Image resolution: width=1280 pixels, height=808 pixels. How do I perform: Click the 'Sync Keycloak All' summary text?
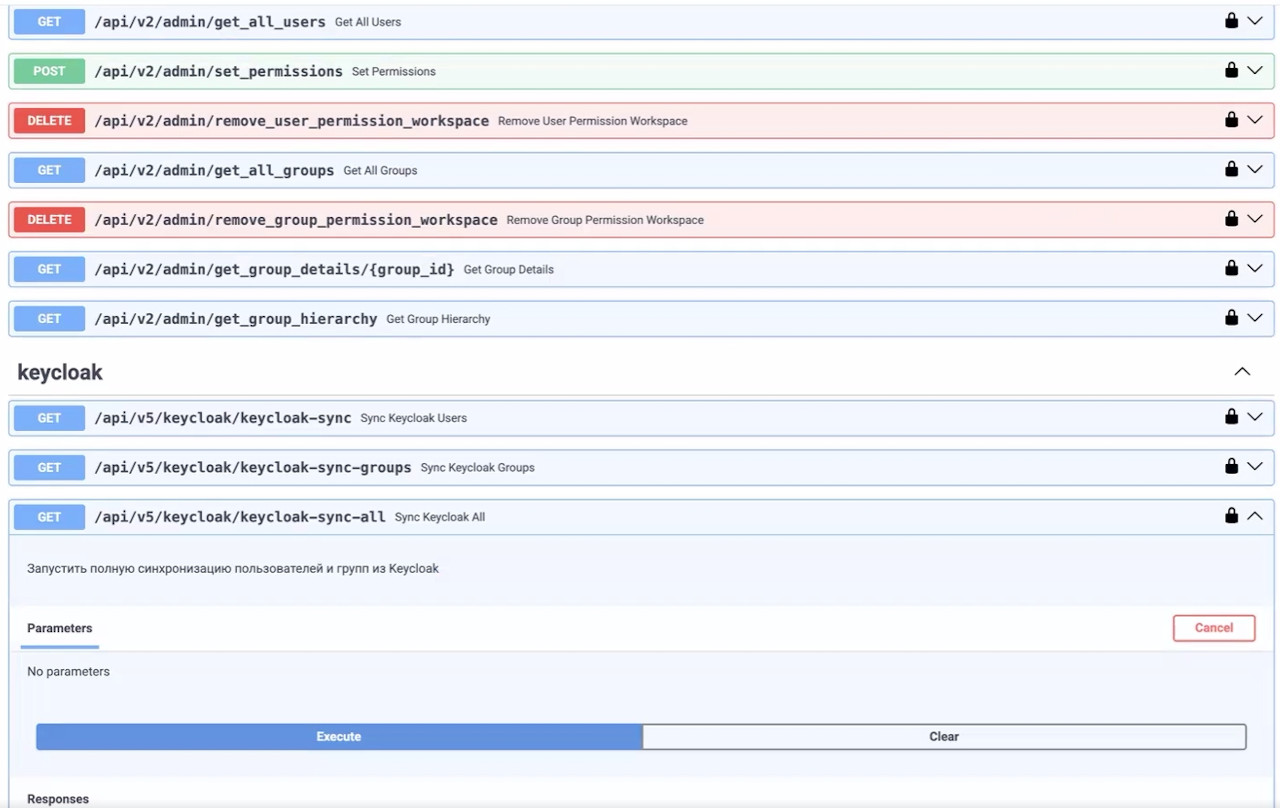coord(440,517)
